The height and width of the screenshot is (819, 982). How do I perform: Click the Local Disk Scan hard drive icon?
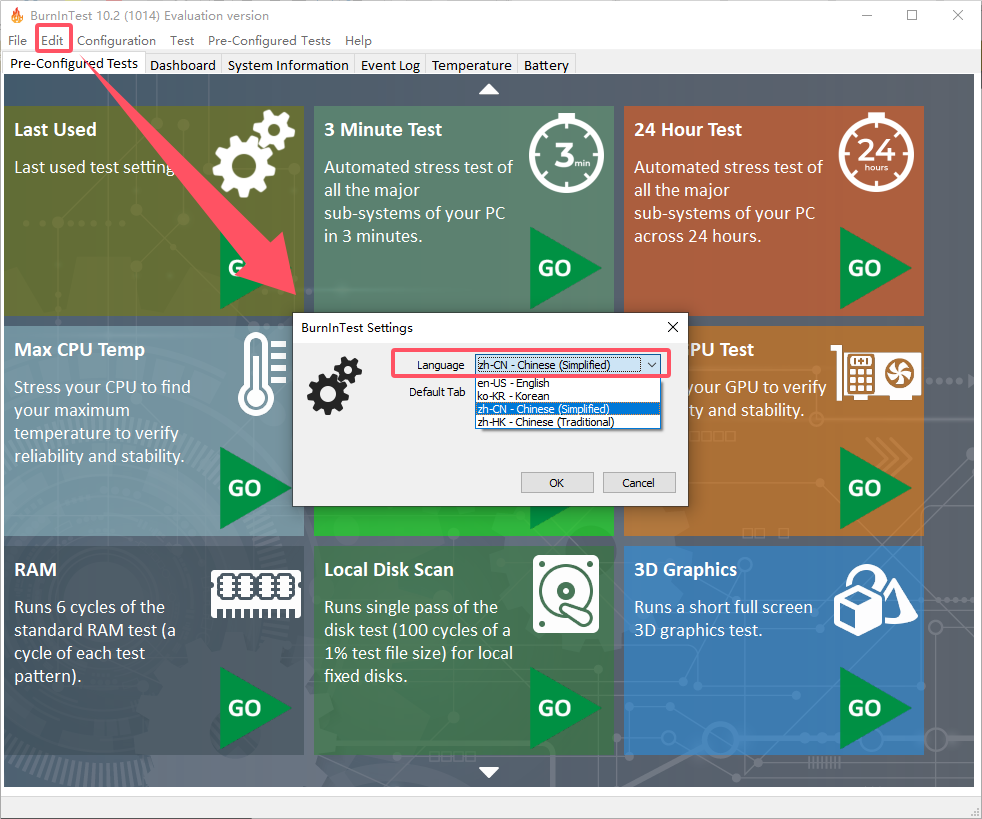pyautogui.click(x=565, y=593)
